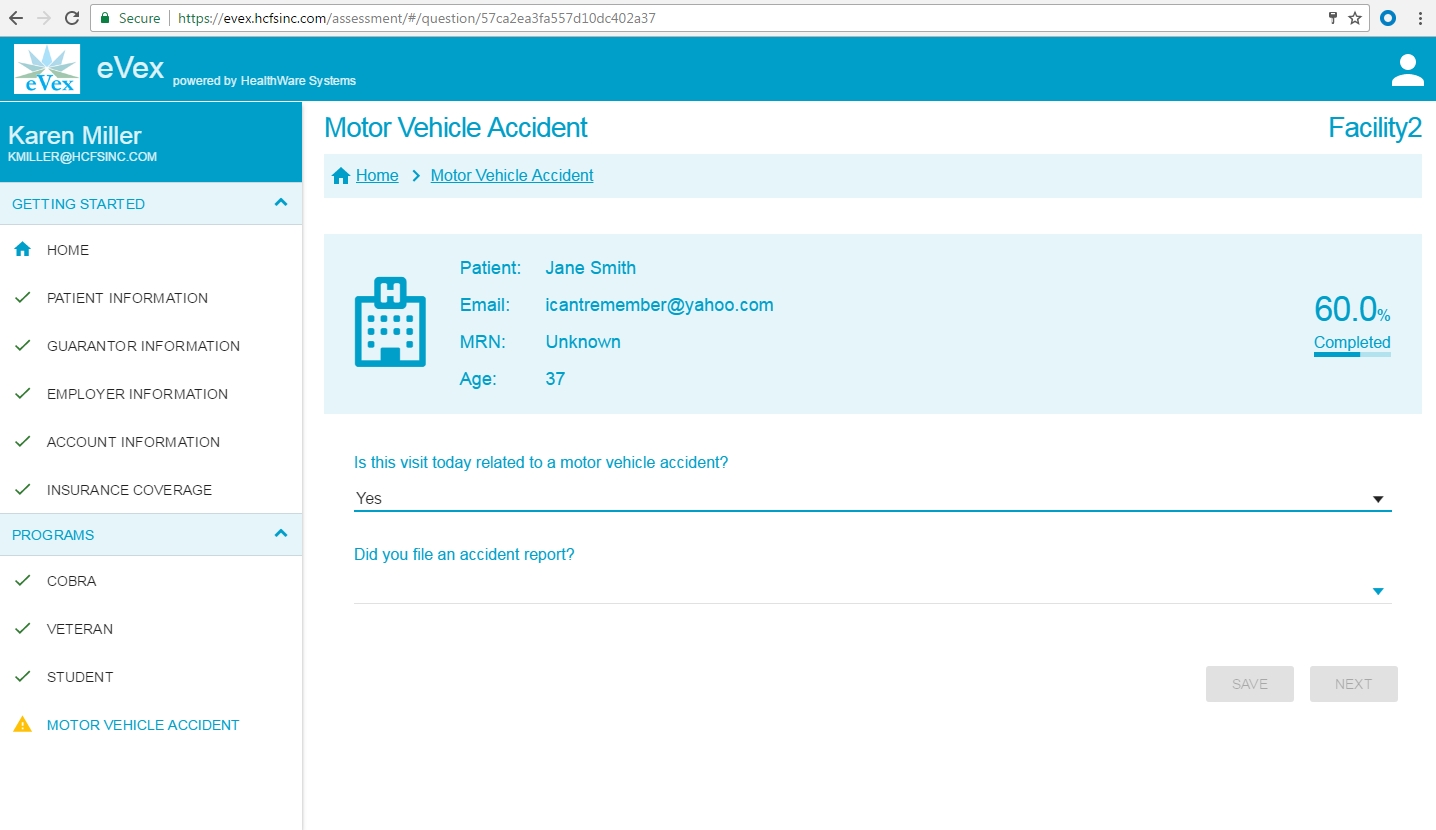The width and height of the screenshot is (1436, 830).
Task: Collapse the Programs section
Action: pyautogui.click(x=281, y=534)
